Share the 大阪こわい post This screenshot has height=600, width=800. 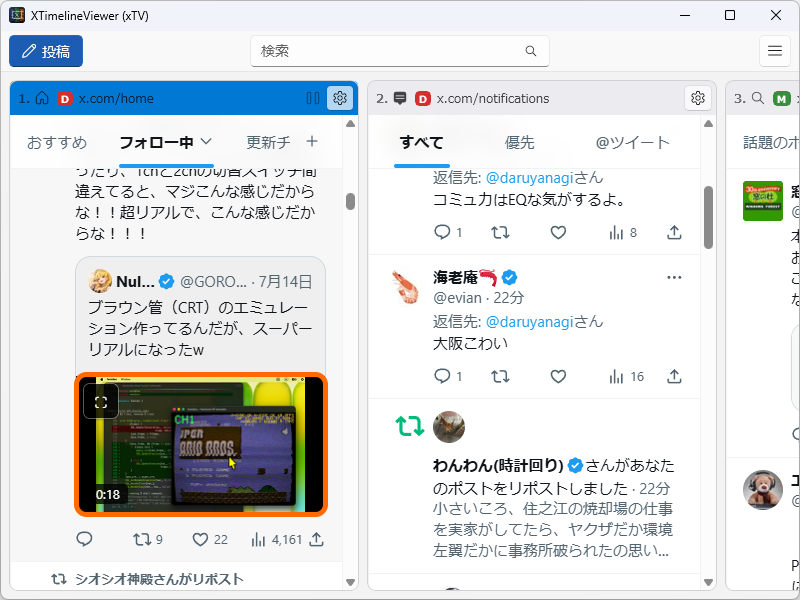[x=674, y=376]
